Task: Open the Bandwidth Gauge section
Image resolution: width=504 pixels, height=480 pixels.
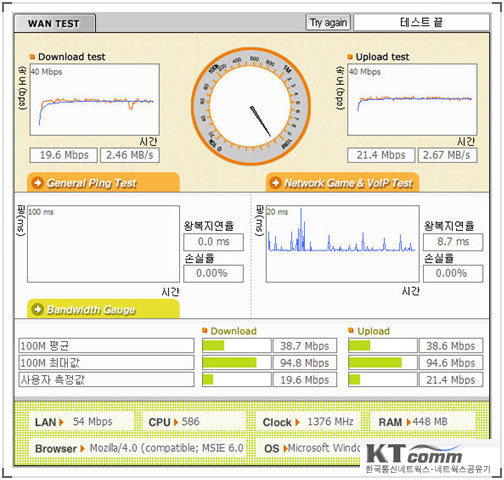Action: click(x=103, y=309)
